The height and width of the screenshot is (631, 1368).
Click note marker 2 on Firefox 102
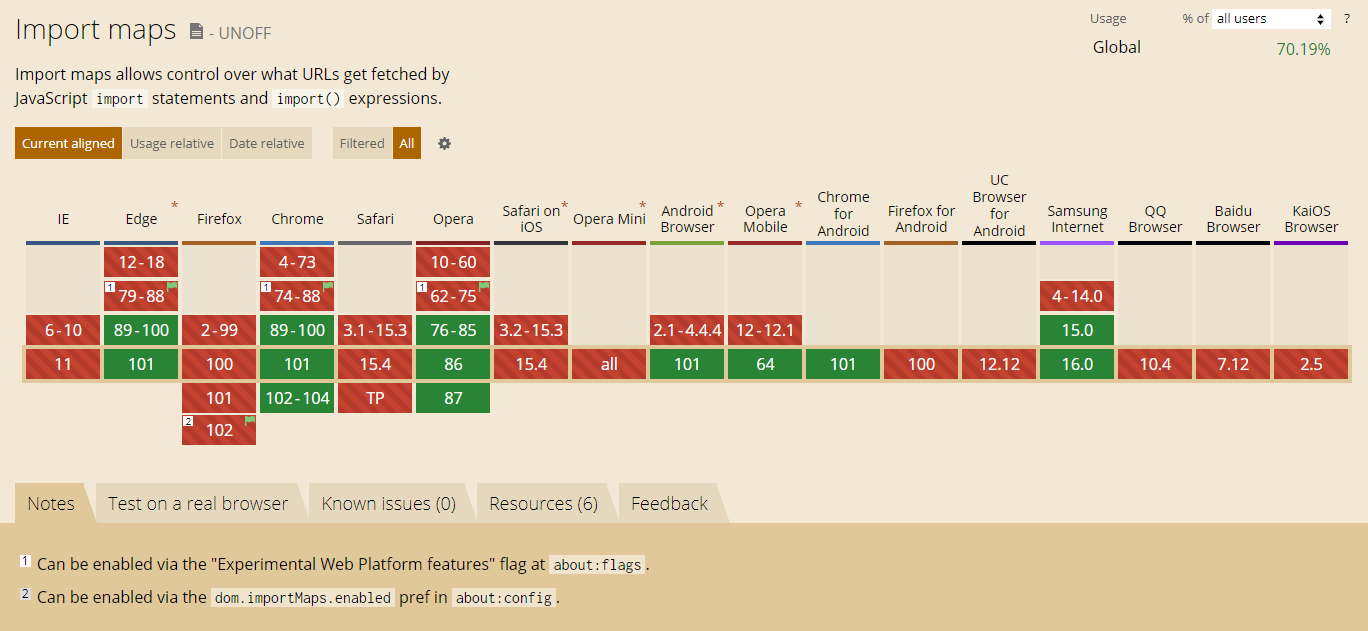click(188, 422)
